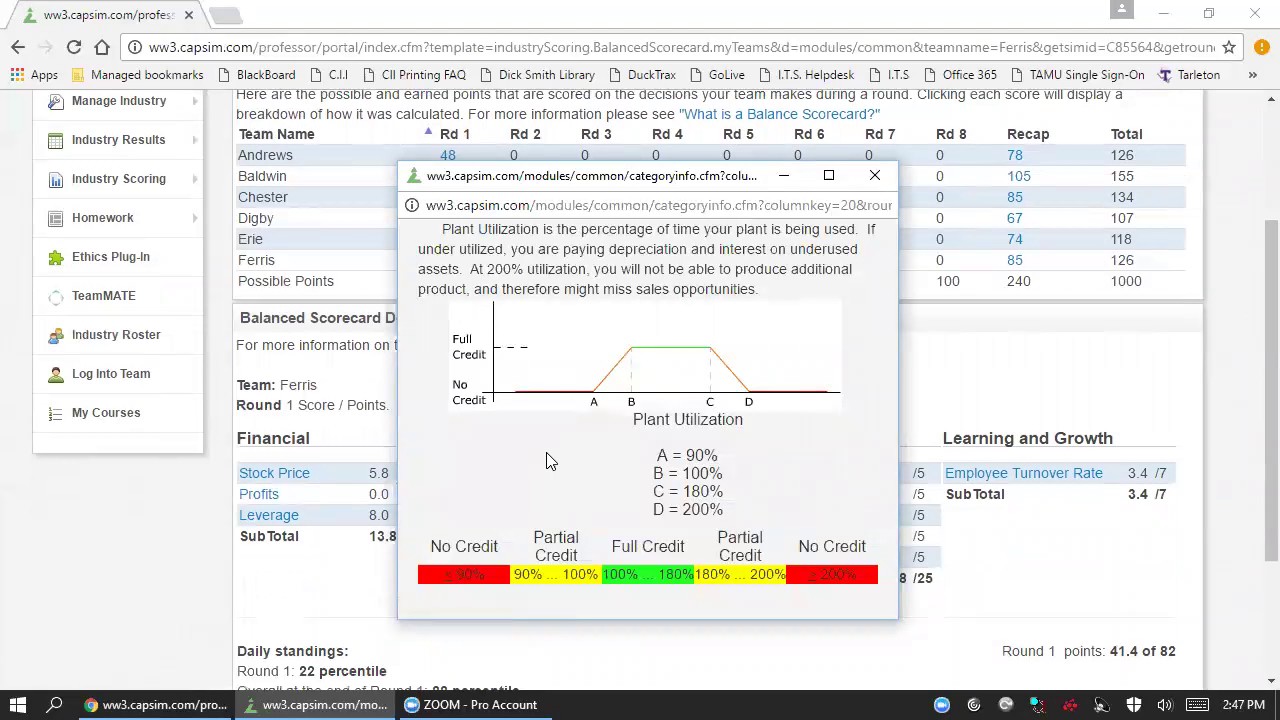1280x720 pixels.
Task: Go to the browser home page
Action: [x=102, y=47]
